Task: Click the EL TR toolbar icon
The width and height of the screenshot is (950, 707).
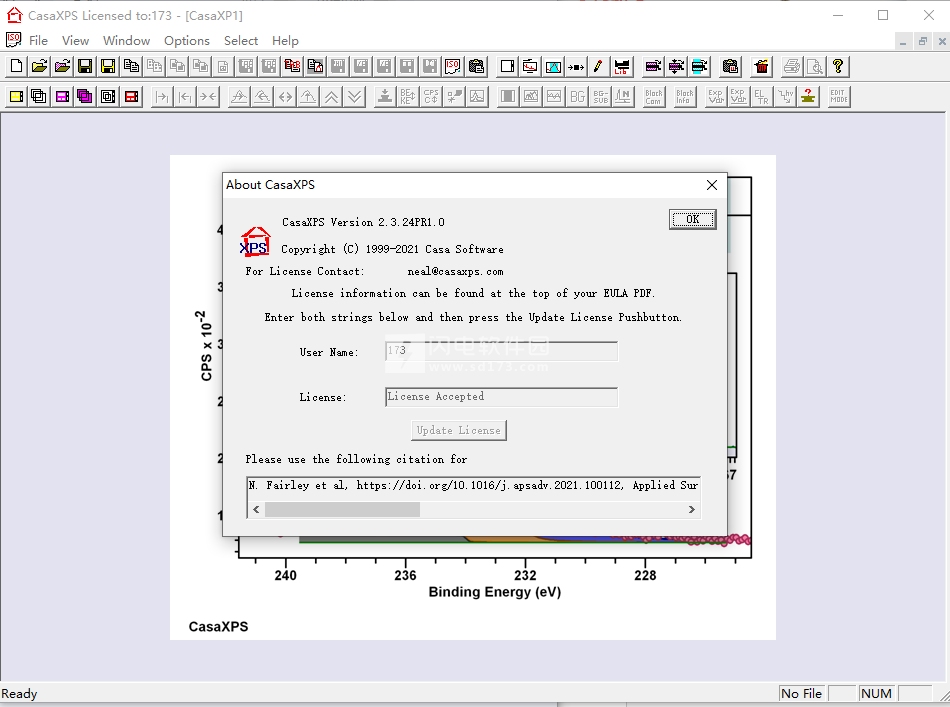Action: 762,96
